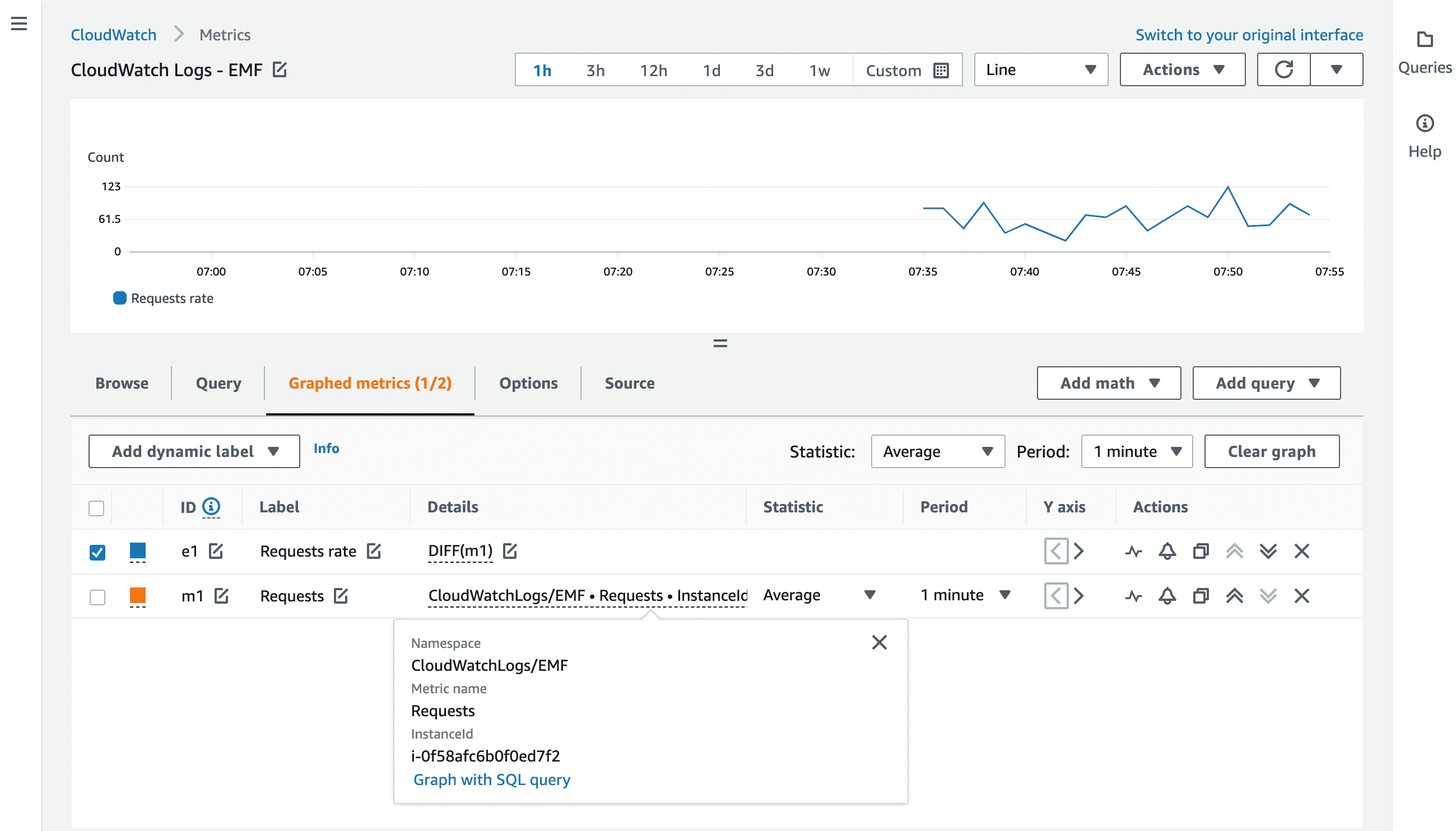Open Graph with SQL query link

[x=492, y=779]
